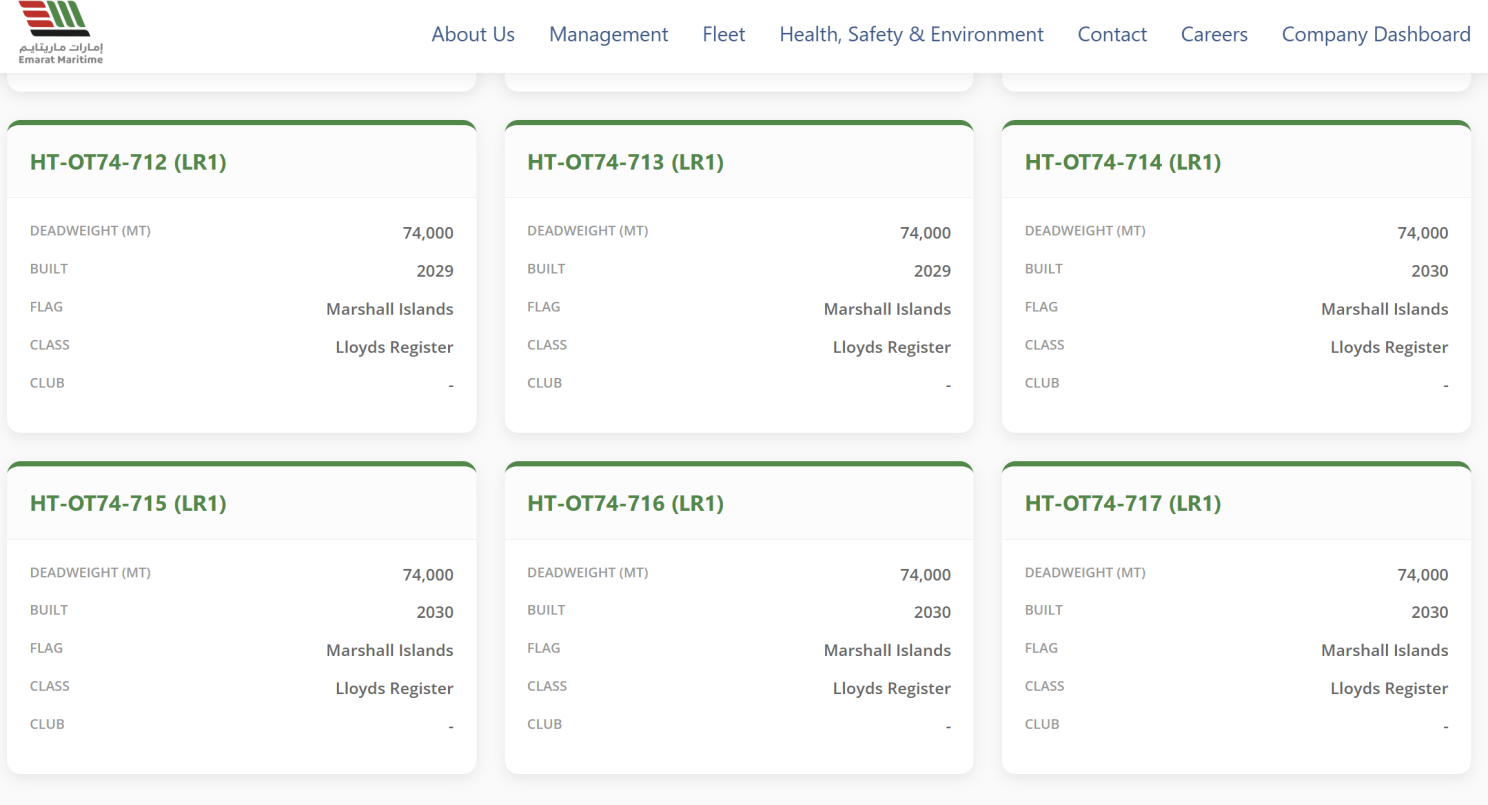Screen dimensions: 1488x805
Task: Click the CLUB label on HT-OT74-715 card
Action: click(47, 724)
